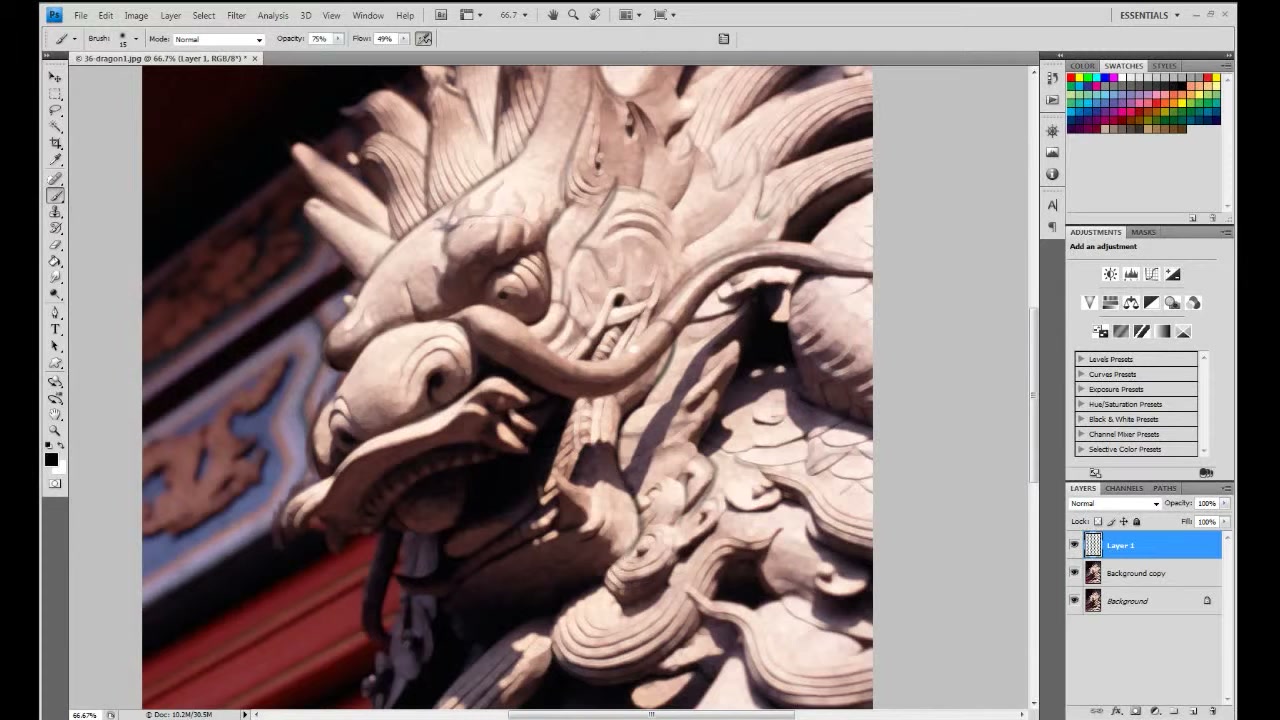Toggle lock position

(1124, 522)
